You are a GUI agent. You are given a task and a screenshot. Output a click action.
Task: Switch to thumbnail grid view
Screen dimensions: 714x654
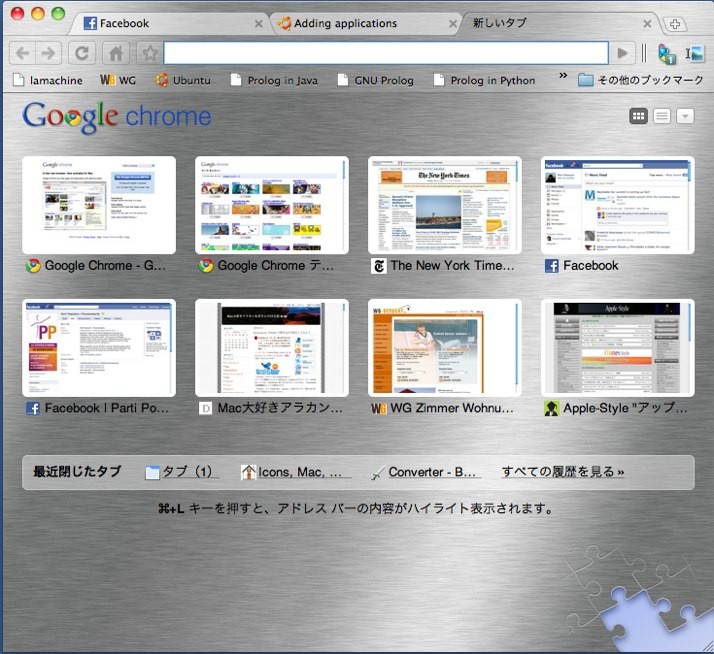638,116
